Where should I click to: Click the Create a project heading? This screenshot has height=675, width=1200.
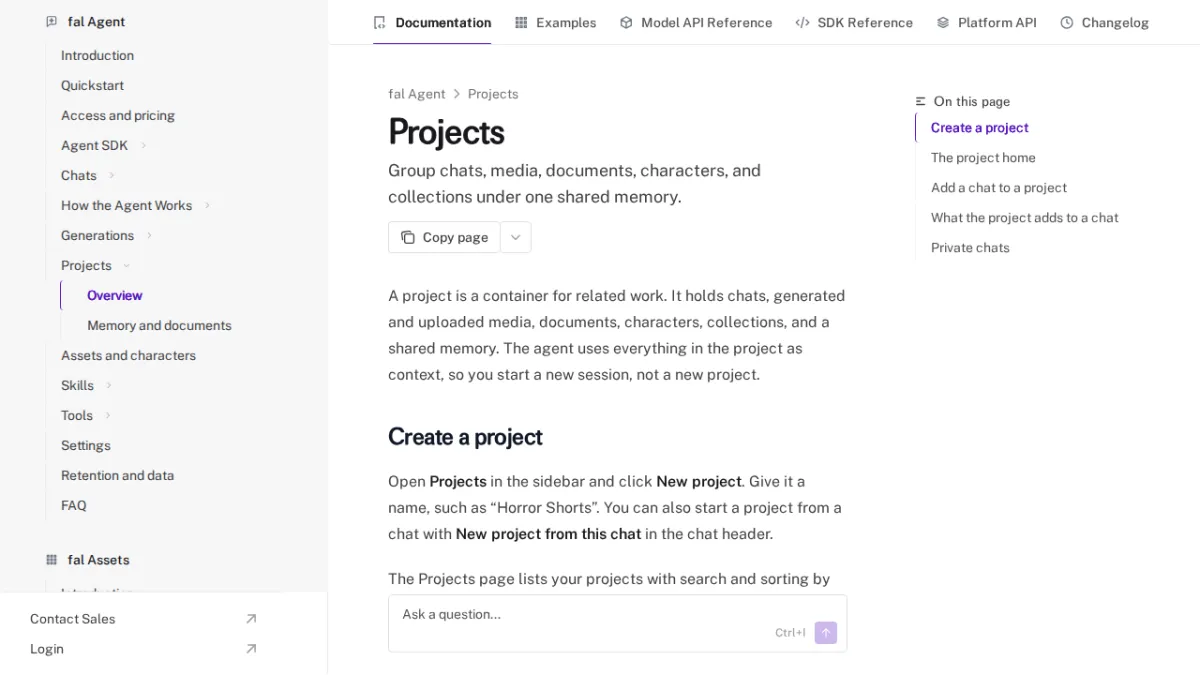click(465, 437)
